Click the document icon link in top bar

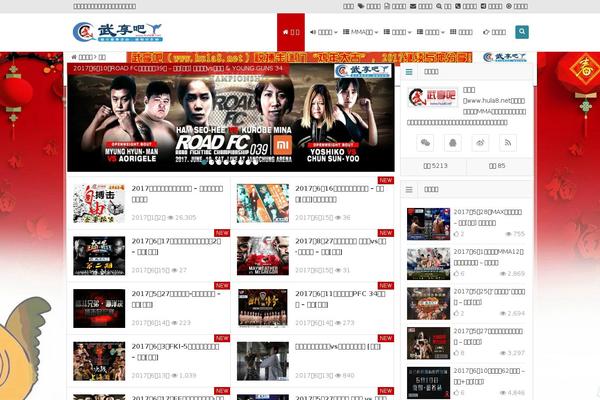click(395, 6)
